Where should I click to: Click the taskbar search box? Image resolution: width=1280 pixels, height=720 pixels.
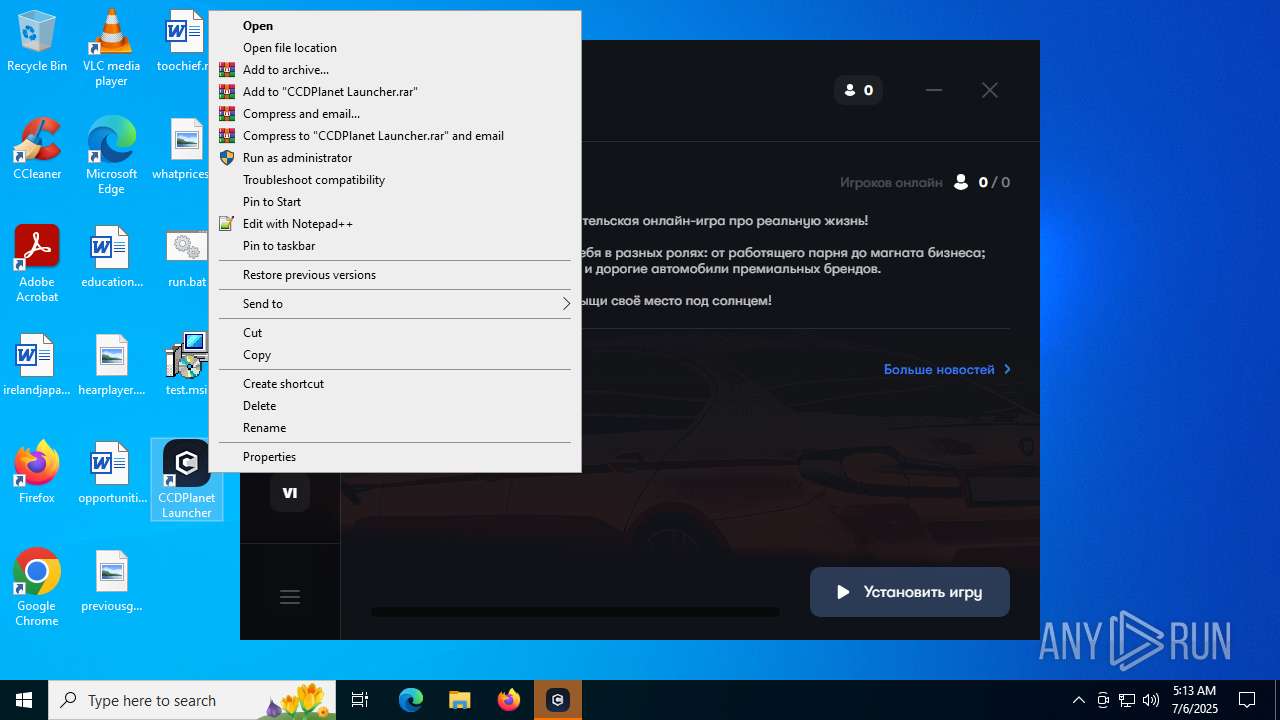click(194, 700)
